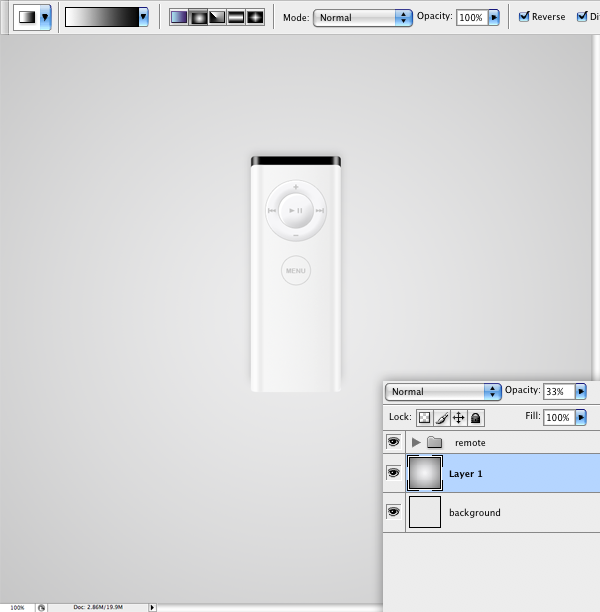Image resolution: width=600 pixels, height=612 pixels.
Task: Open the layer blend mode dropdown
Action: pos(443,391)
